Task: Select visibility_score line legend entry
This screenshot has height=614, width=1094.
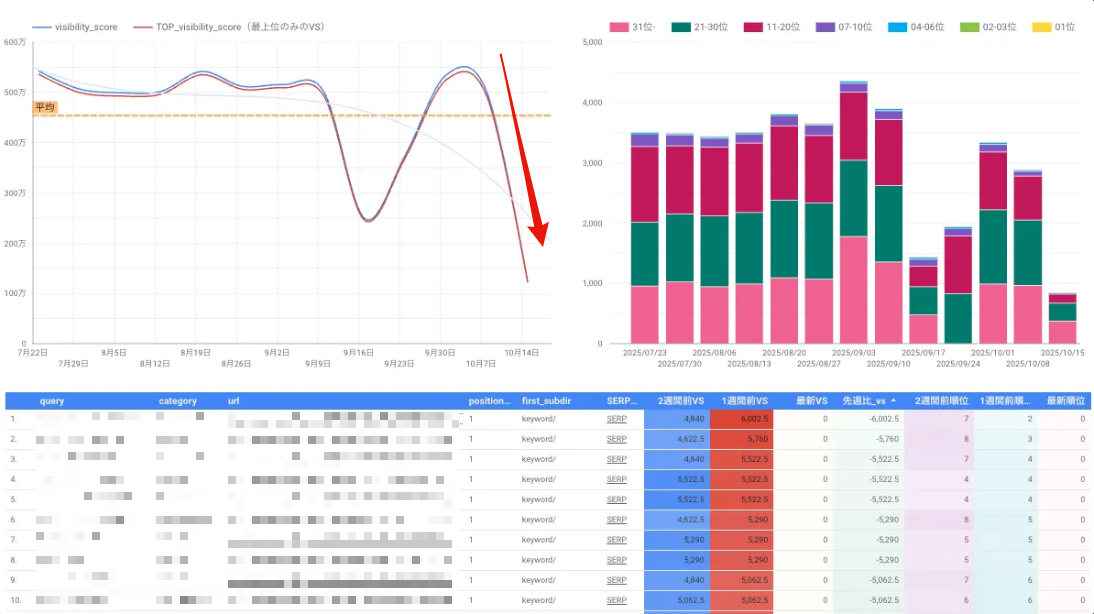Action: 74,27
